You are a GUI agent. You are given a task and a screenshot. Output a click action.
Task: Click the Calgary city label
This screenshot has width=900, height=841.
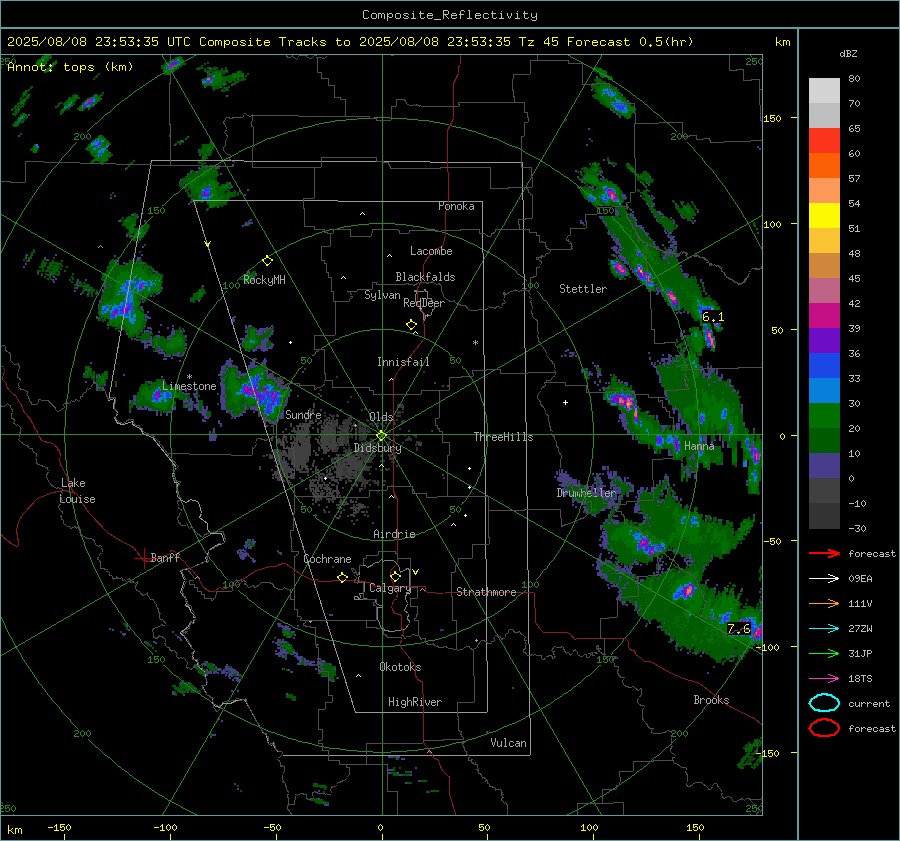(x=390, y=588)
